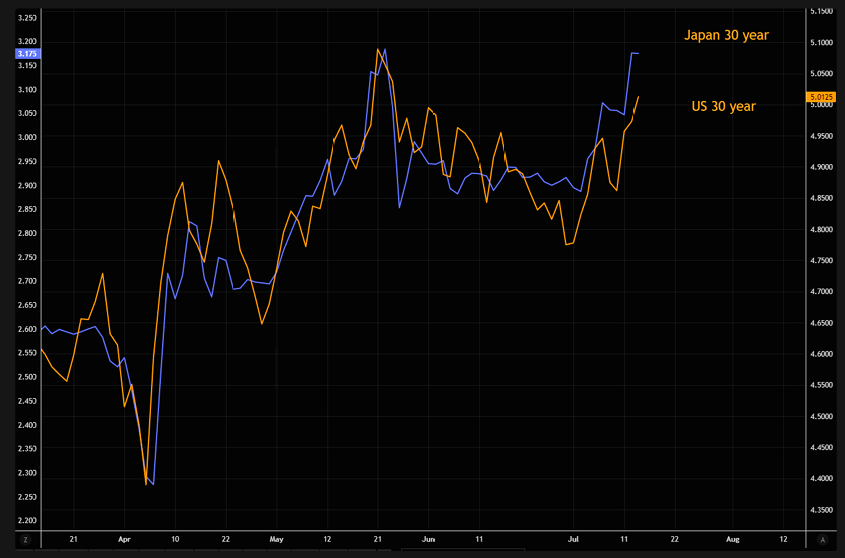Click 2.800 on the left price axis
The width and height of the screenshot is (845, 558).
(27, 233)
